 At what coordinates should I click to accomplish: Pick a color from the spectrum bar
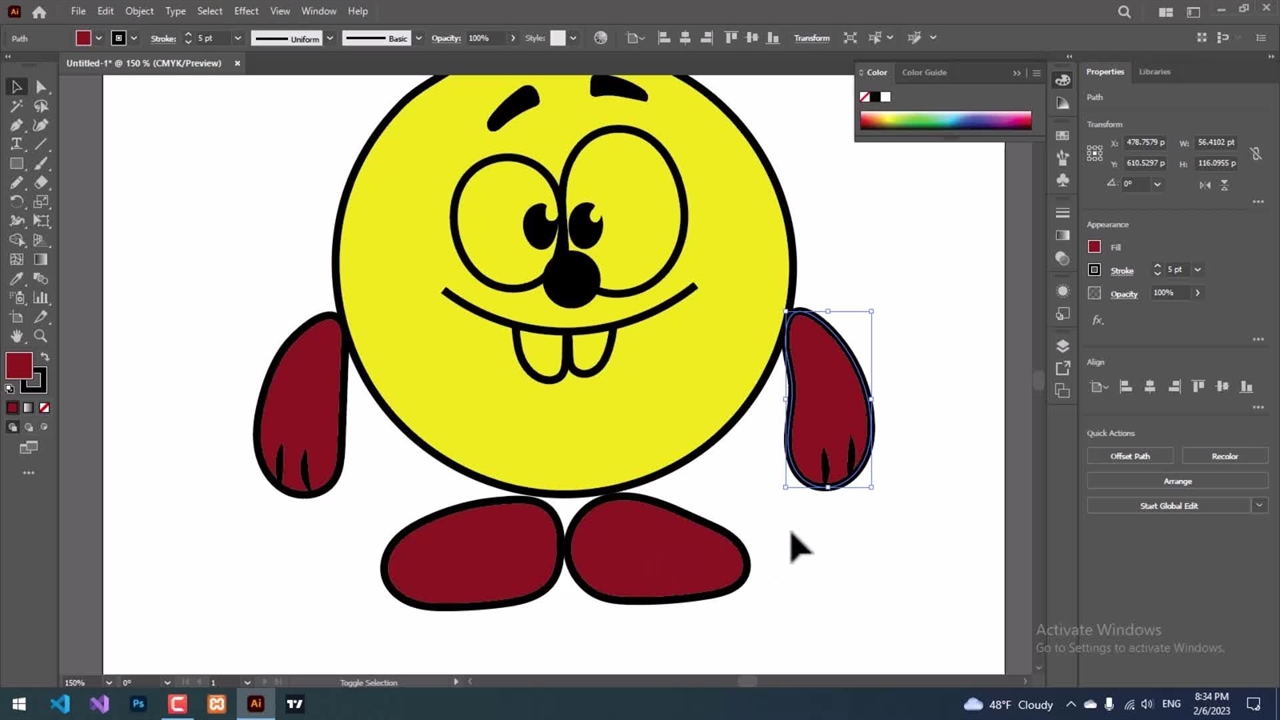(945, 121)
